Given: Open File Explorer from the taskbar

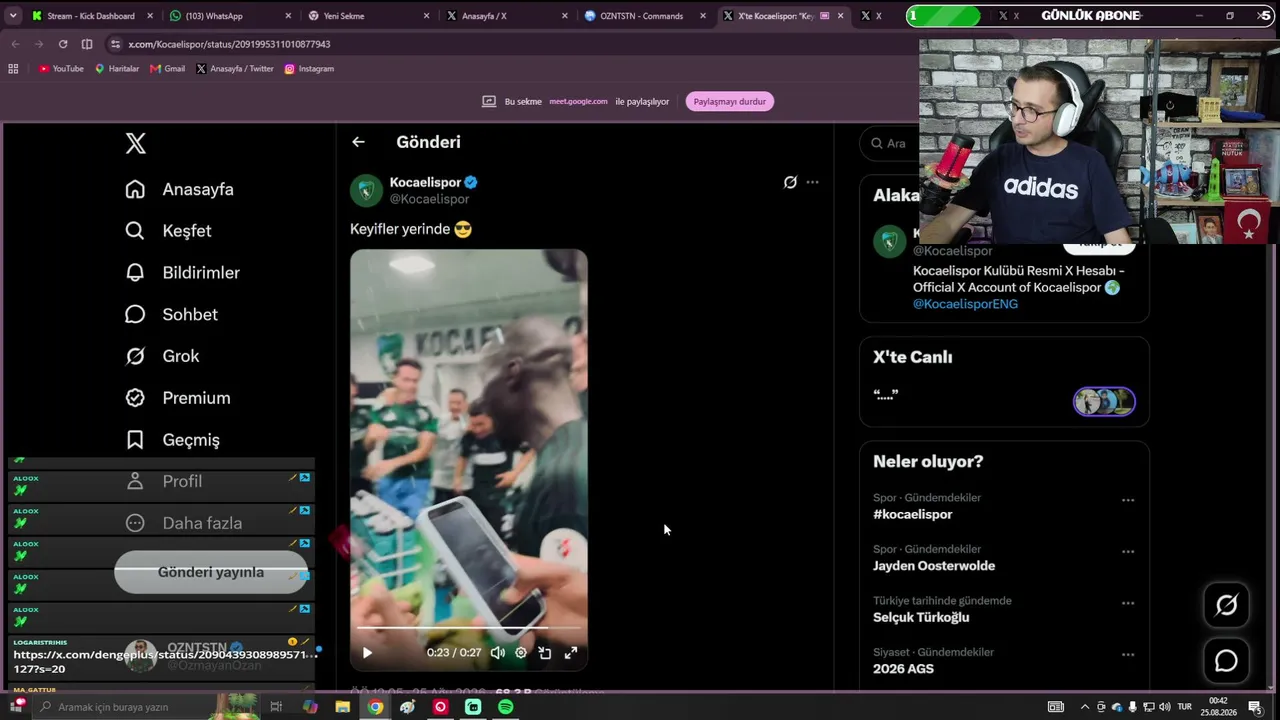Looking at the screenshot, I should [x=342, y=707].
